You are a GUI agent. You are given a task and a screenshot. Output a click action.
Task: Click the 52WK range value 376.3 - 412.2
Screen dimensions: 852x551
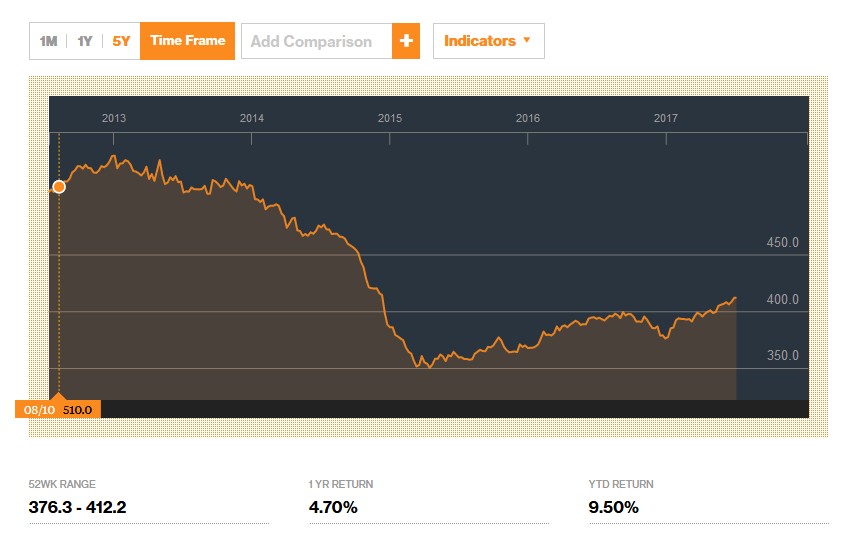pos(78,507)
